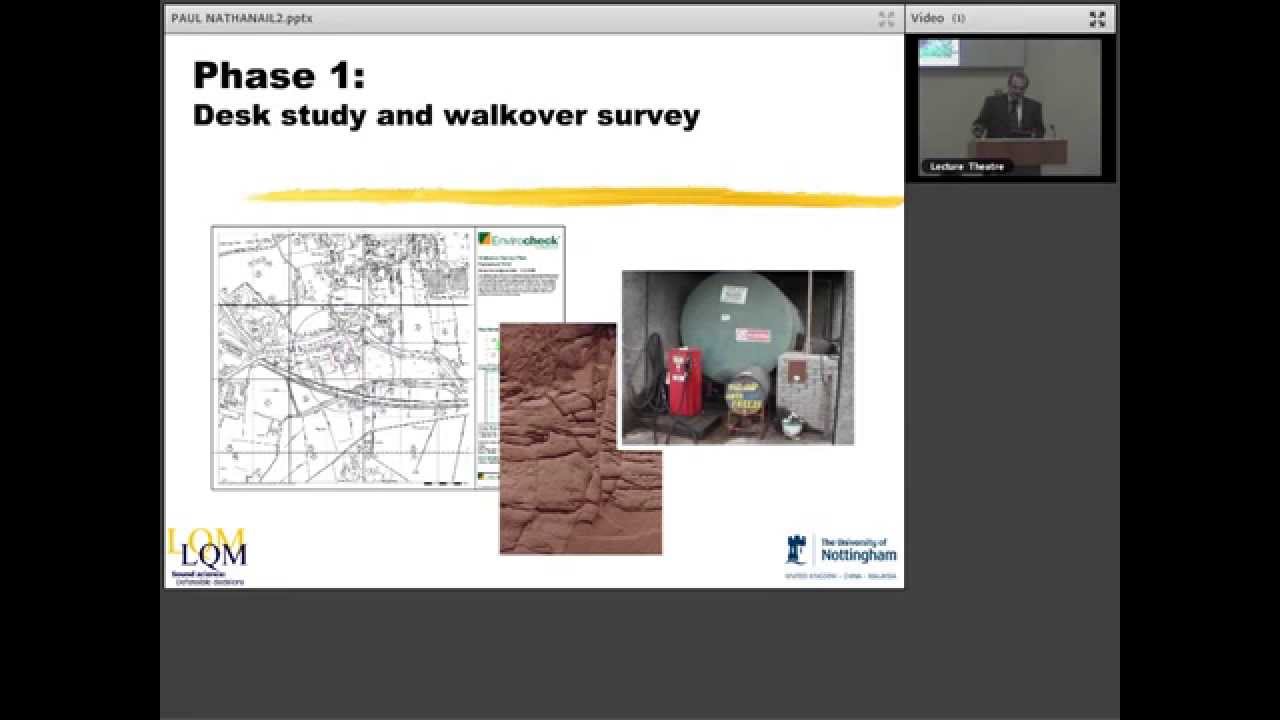Expand the Video panel to fullscreen
Image resolution: width=1280 pixels, height=720 pixels.
point(1097,19)
